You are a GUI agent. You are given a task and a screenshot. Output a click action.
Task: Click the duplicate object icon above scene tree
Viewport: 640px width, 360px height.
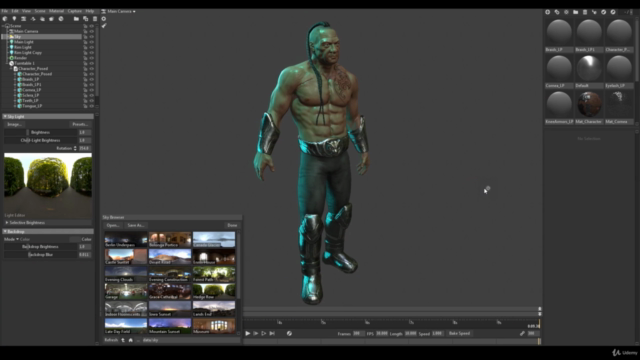coord(85,19)
